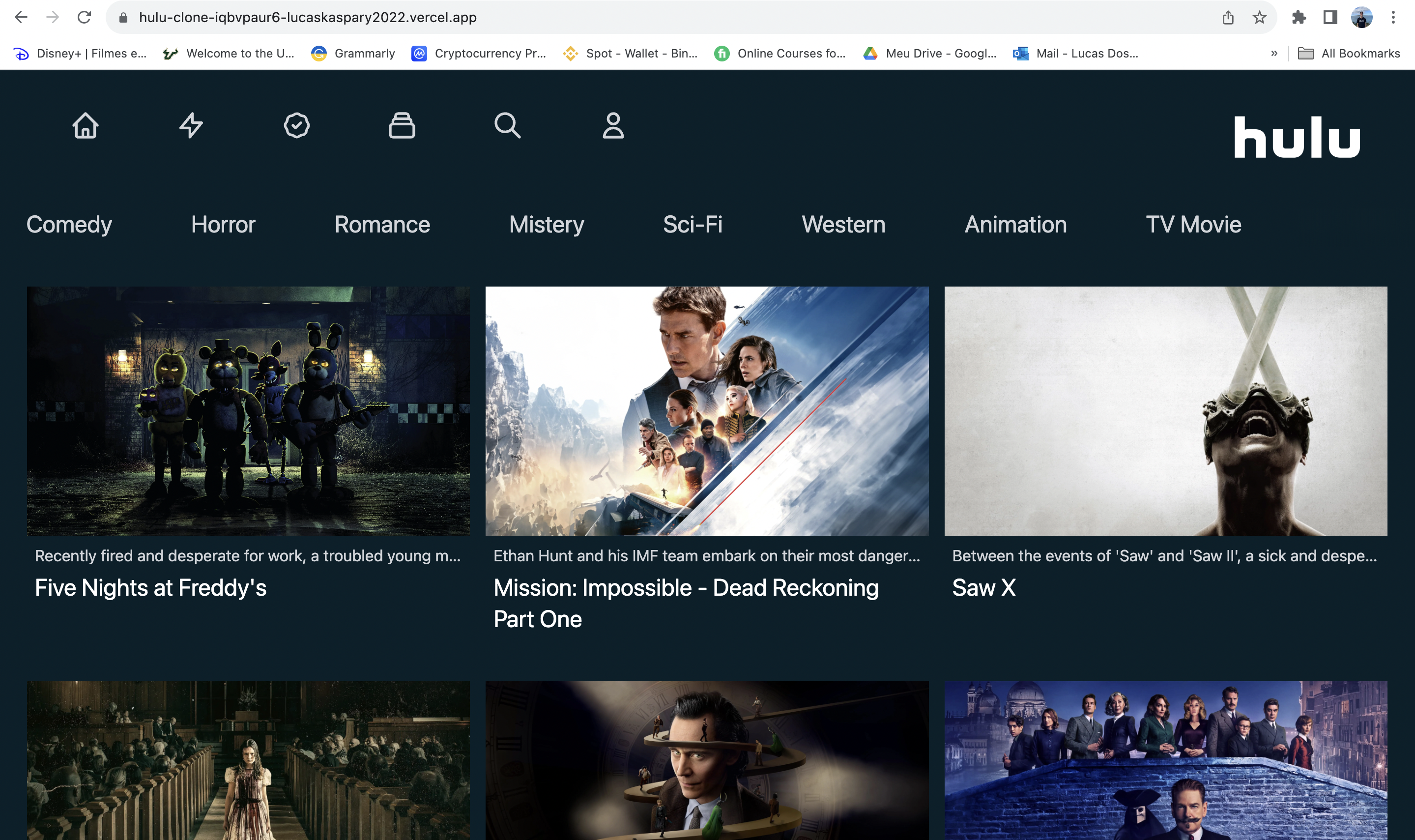Viewport: 1415px width, 840px height.
Task: Open the Chrome three-dot menu
Action: pyautogui.click(x=1393, y=18)
